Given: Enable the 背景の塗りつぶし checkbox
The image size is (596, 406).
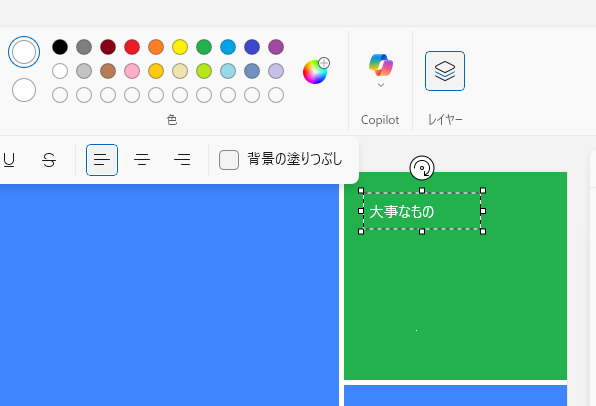Looking at the screenshot, I should point(229,160).
